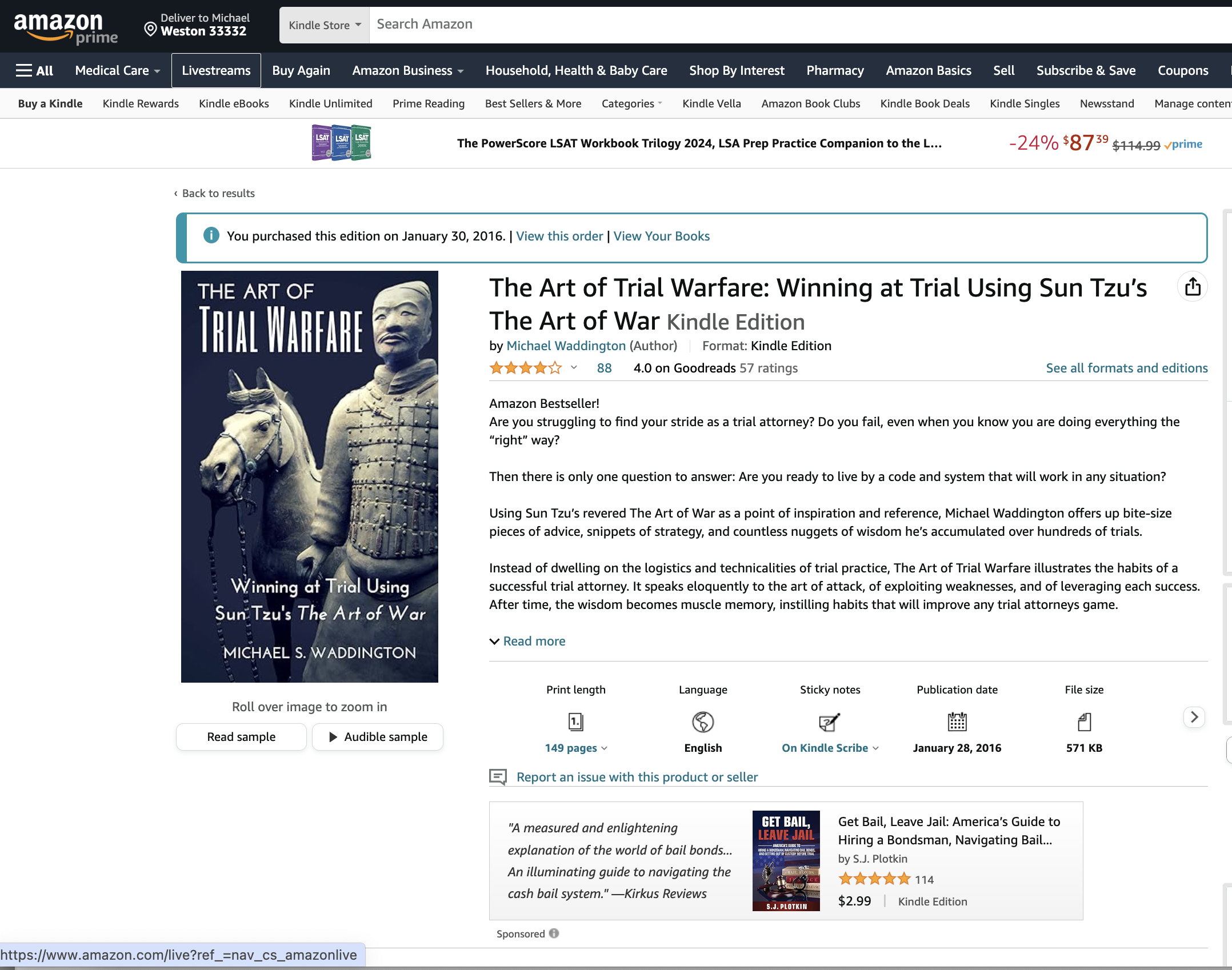Play the Audible sample

click(378, 737)
